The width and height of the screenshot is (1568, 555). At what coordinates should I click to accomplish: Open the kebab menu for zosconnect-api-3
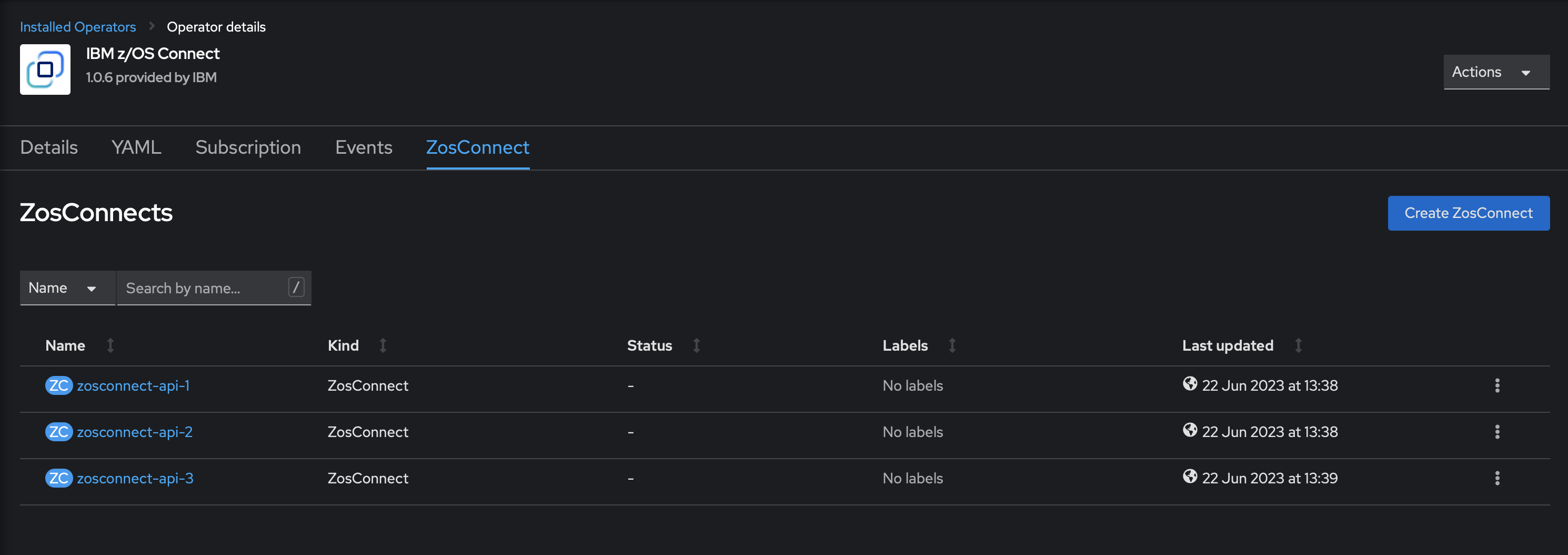1497,478
